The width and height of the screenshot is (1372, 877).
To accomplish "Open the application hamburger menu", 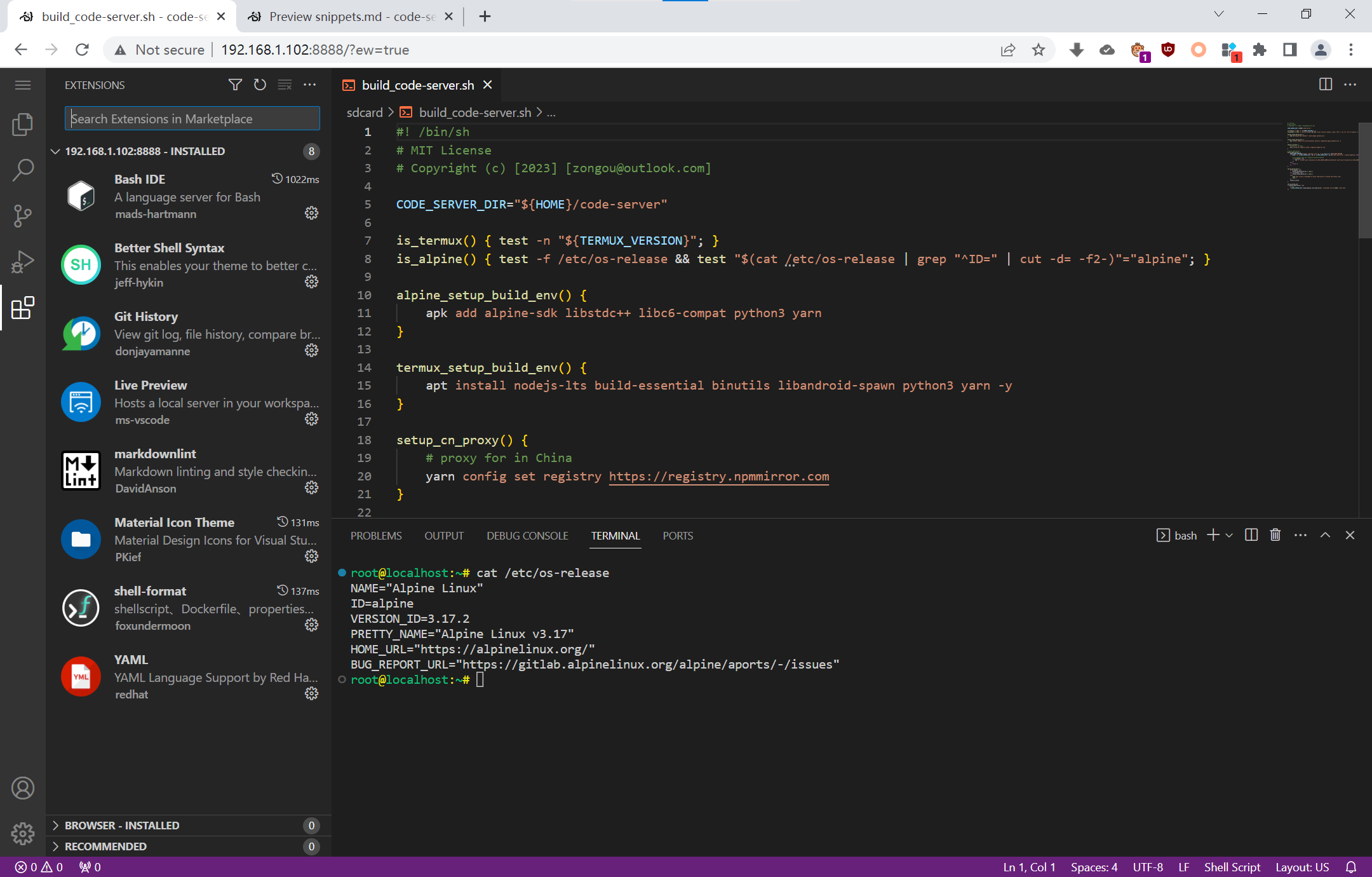I will click(23, 85).
